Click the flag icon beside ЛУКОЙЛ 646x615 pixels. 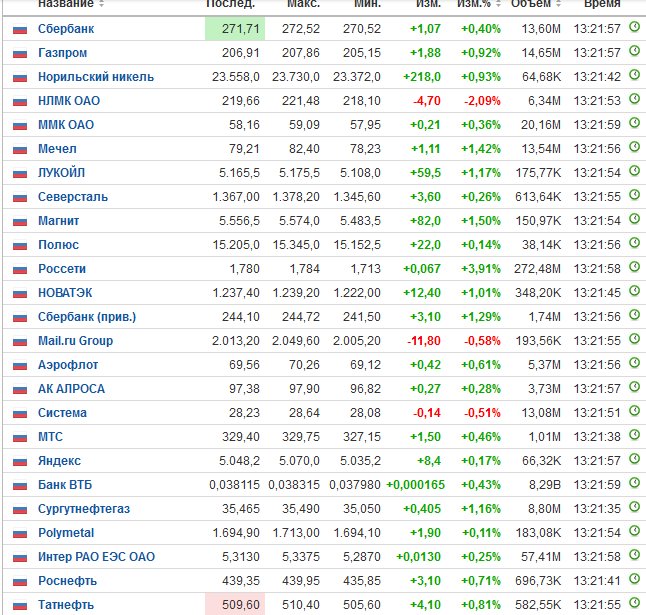pyautogui.click(x=20, y=173)
